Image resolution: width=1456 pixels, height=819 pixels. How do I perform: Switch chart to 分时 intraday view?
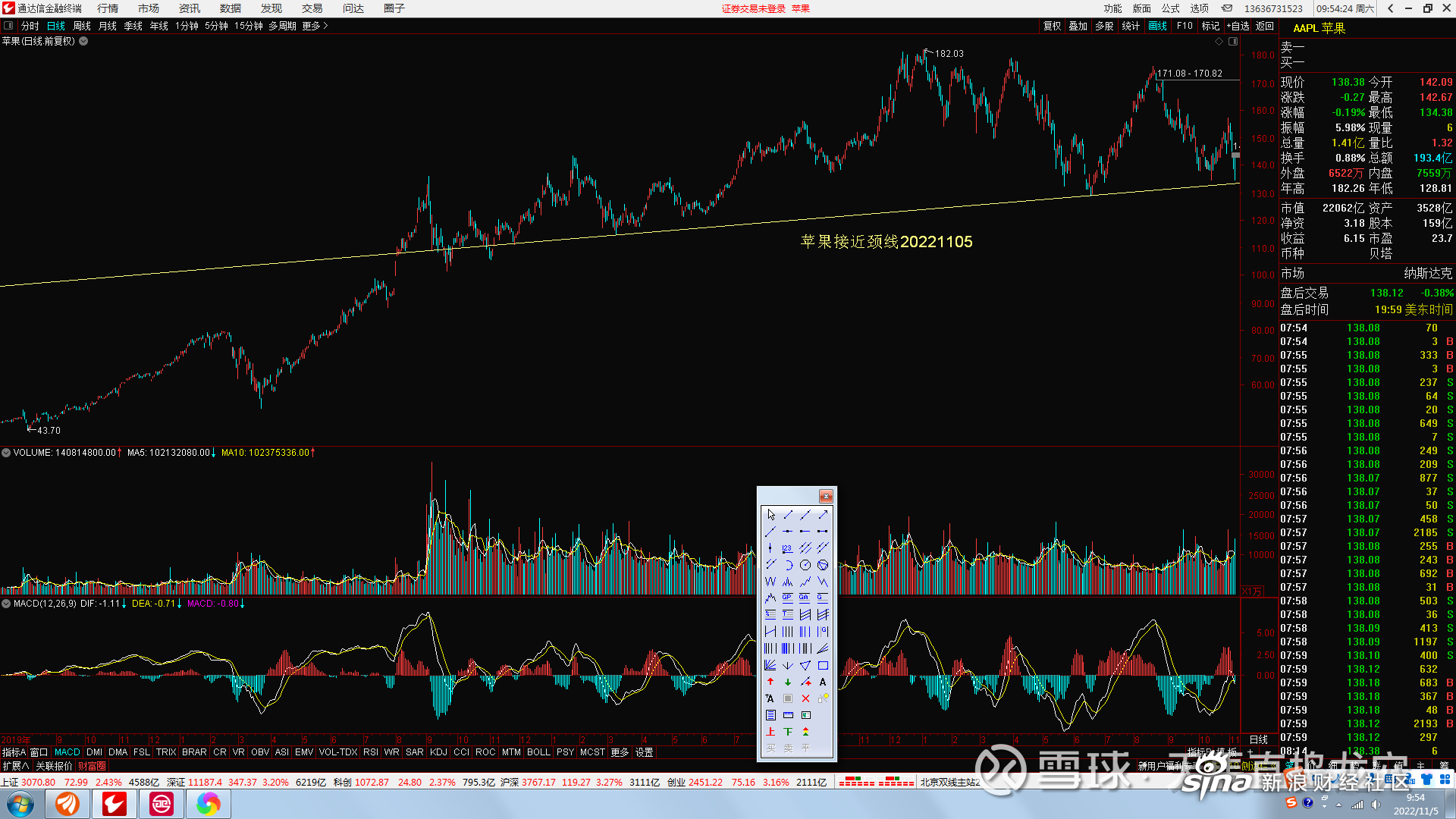point(30,26)
